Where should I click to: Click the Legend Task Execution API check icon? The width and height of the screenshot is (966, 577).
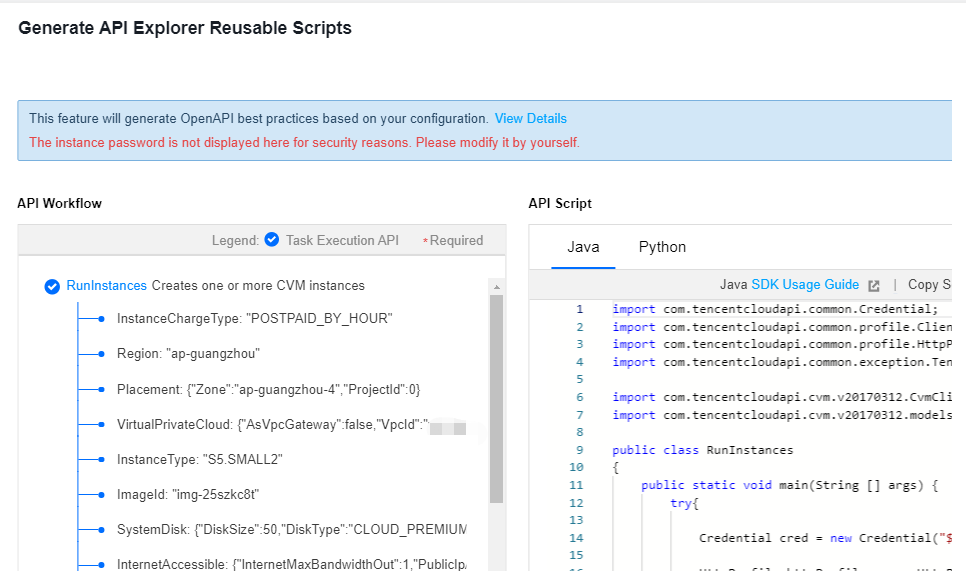[271, 240]
